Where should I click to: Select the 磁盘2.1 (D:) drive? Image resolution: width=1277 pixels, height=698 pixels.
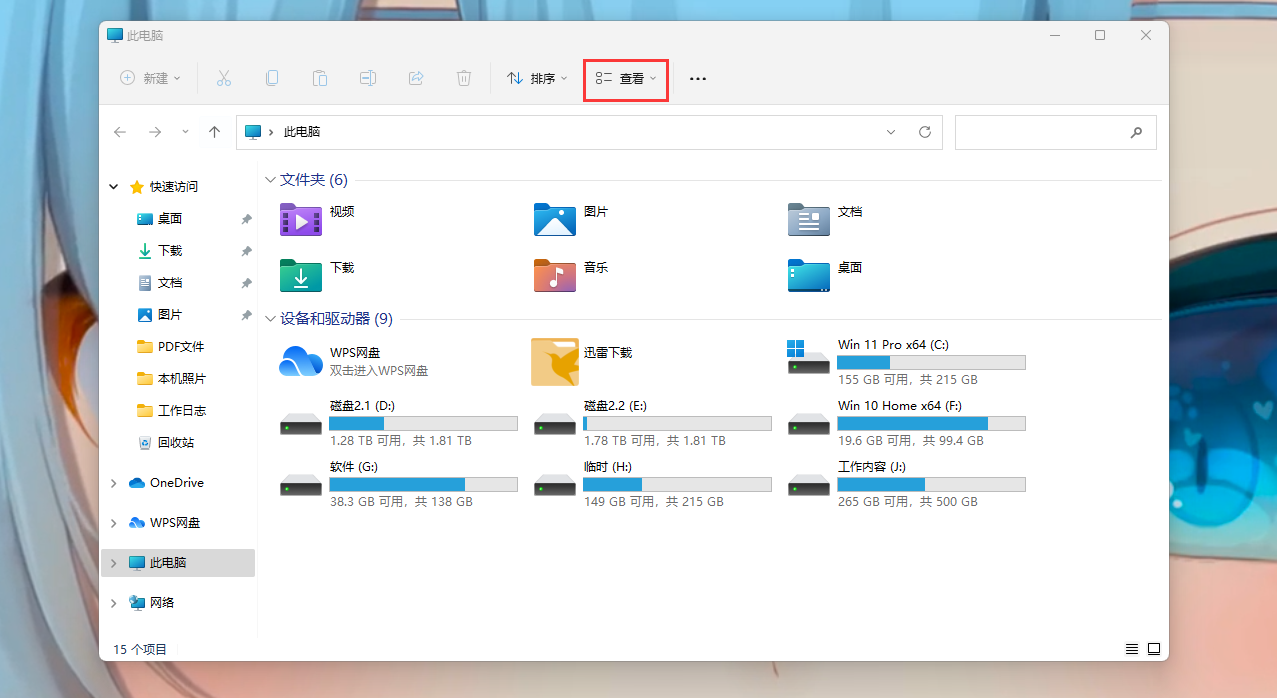coord(398,422)
